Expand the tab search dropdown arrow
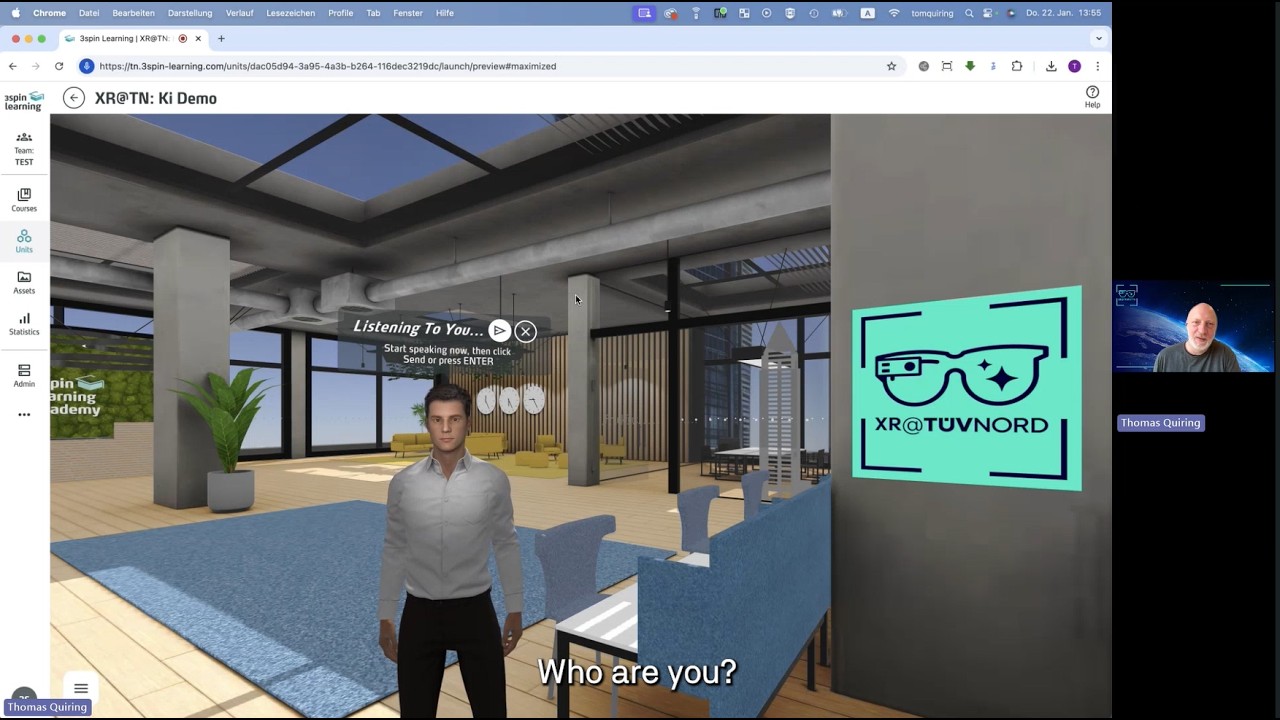The image size is (1280, 720). tap(1098, 39)
